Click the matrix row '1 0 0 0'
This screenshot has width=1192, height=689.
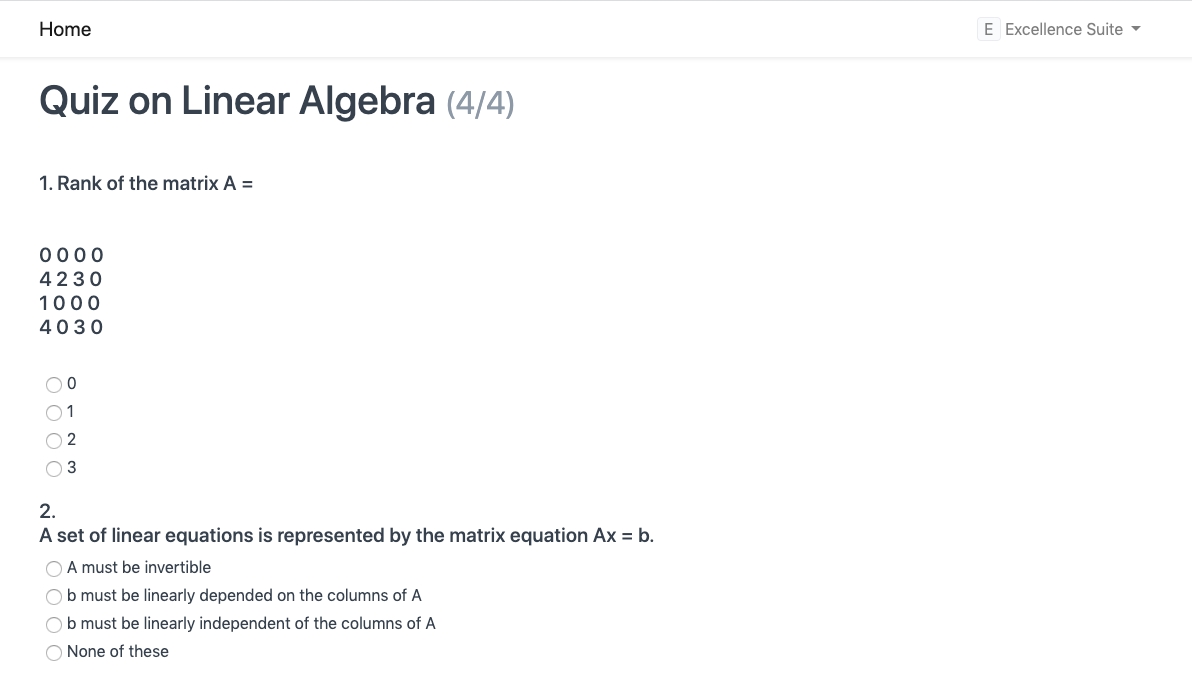[x=71, y=303]
